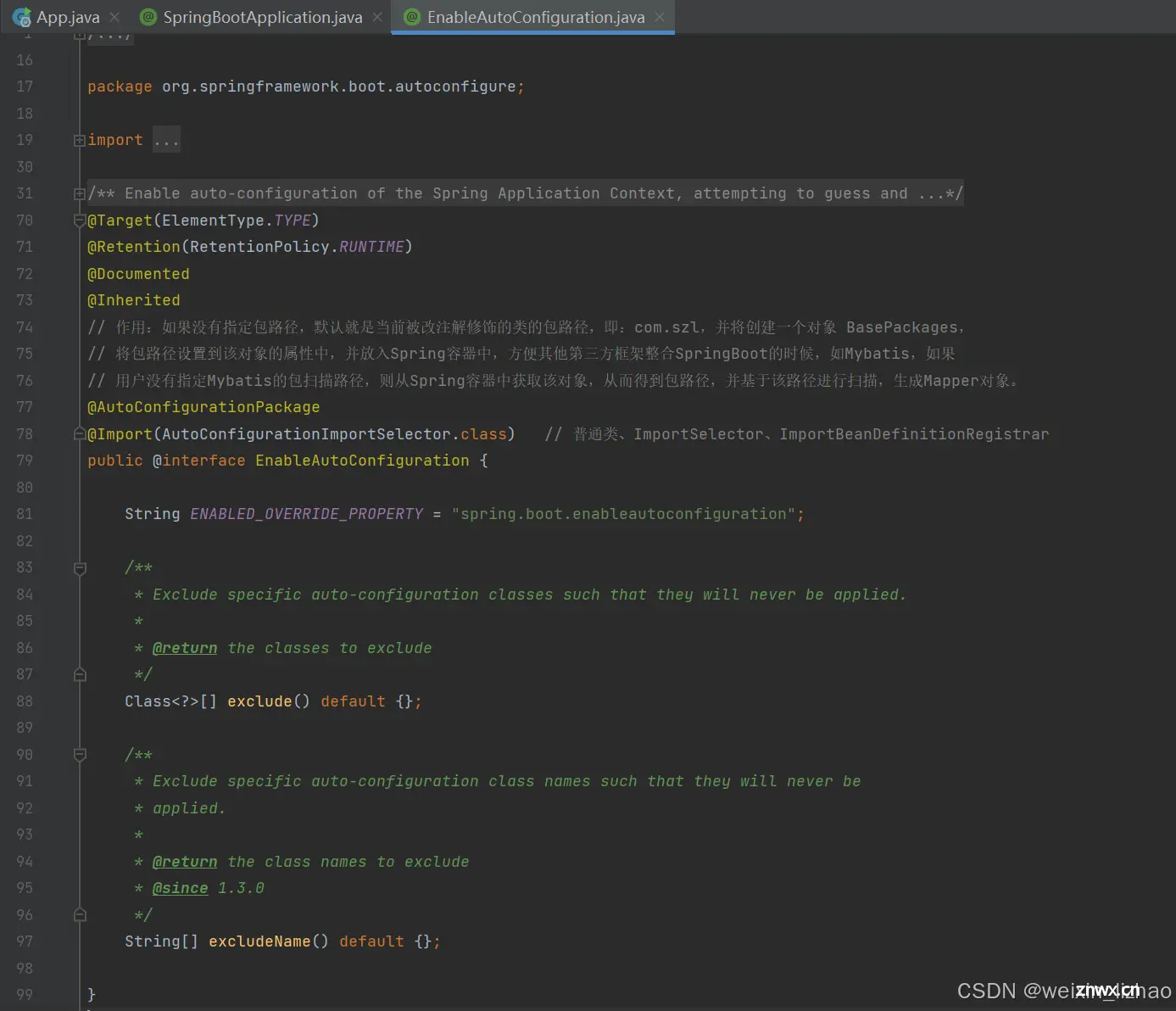Click the SpringBootApplication.java annotation icon
Screen dimensions: 1176x1011
click(x=148, y=17)
